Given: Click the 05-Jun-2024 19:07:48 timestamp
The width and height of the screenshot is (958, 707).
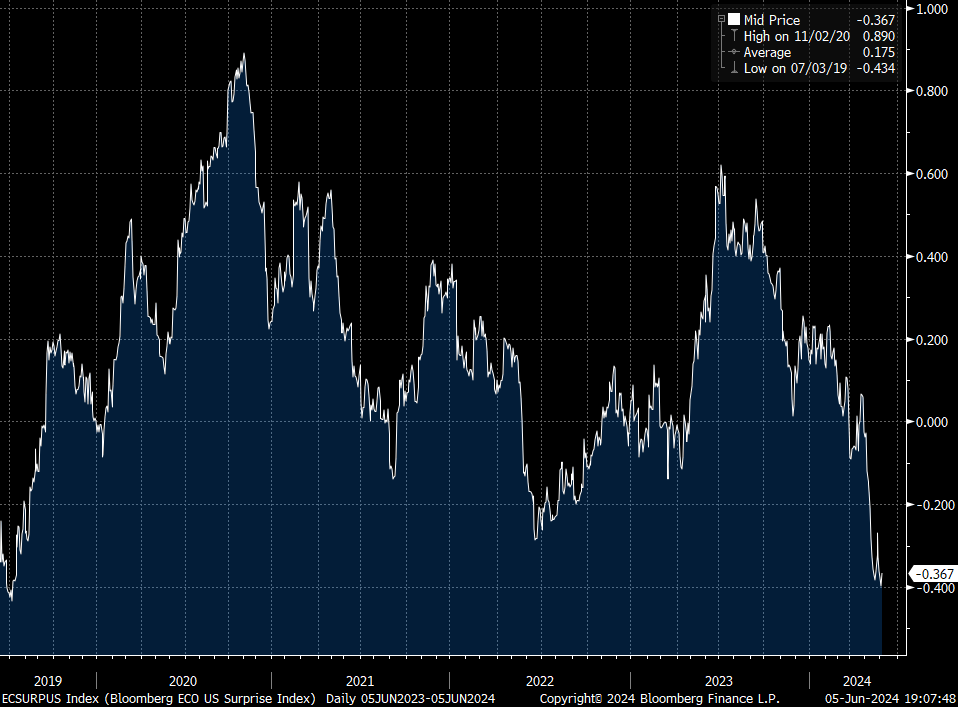Looking at the screenshot, I should pos(890,698).
